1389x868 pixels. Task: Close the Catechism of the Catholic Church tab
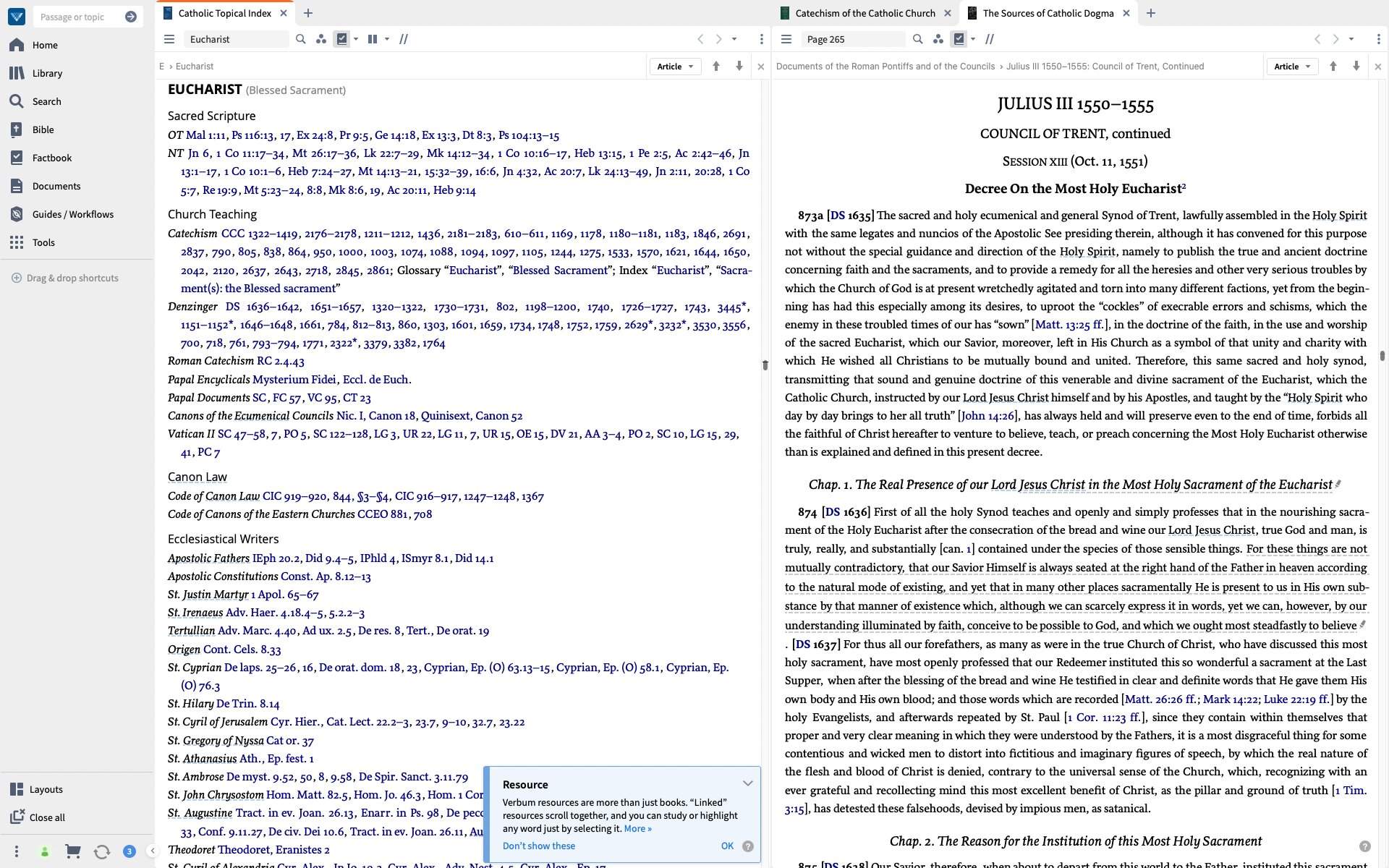point(948,13)
